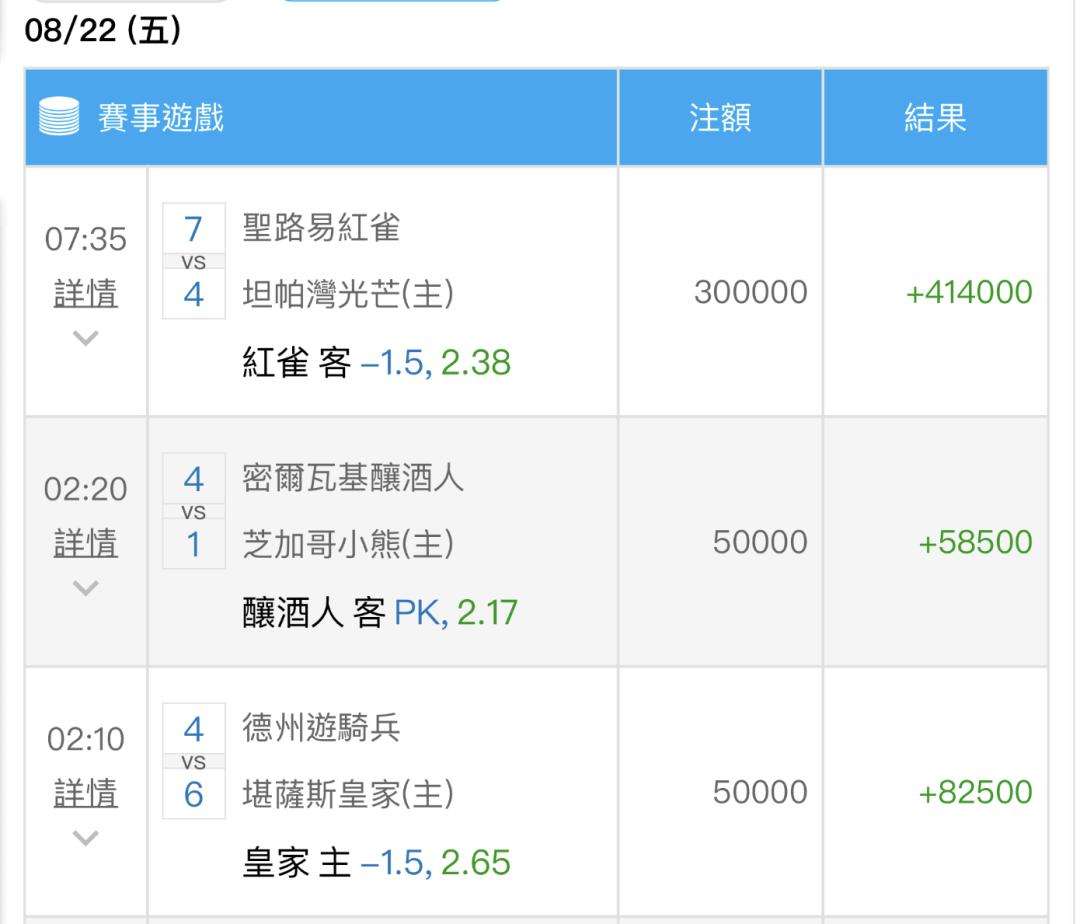This screenshot has height=924, width=1080.
Task: Expand chevron under the 07:35 game details
Action: (86, 339)
